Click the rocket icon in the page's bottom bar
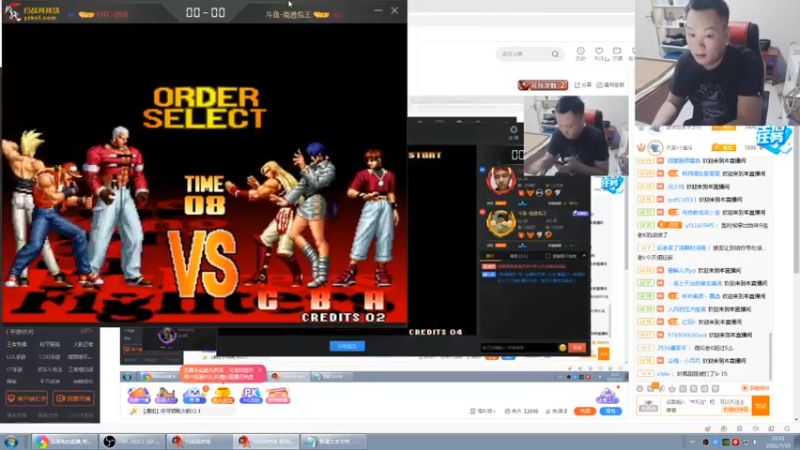Screen dimensions: 800x450 (708, 429)
